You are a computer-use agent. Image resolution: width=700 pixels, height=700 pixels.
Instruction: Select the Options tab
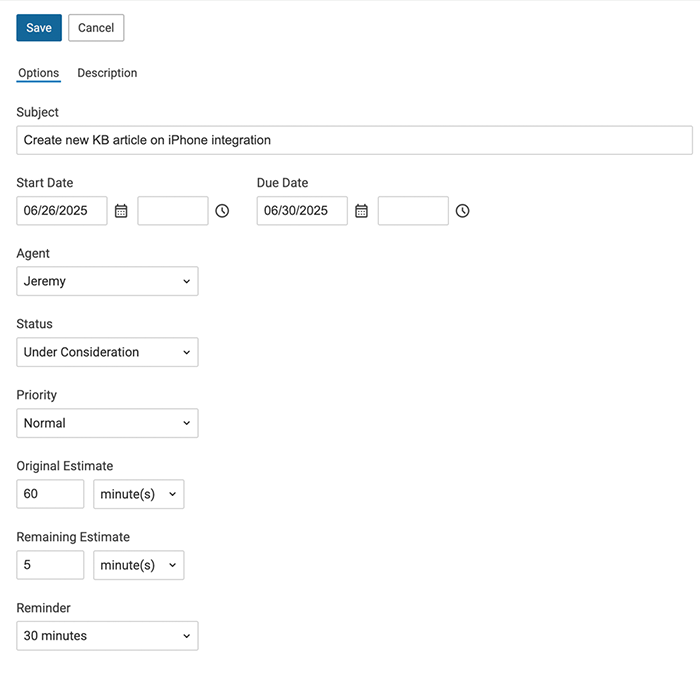[x=38, y=73]
